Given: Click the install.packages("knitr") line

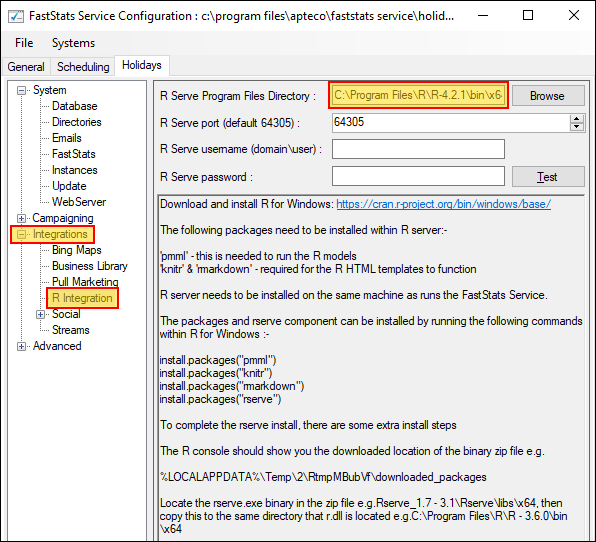Looking at the screenshot, I should click(216, 373).
